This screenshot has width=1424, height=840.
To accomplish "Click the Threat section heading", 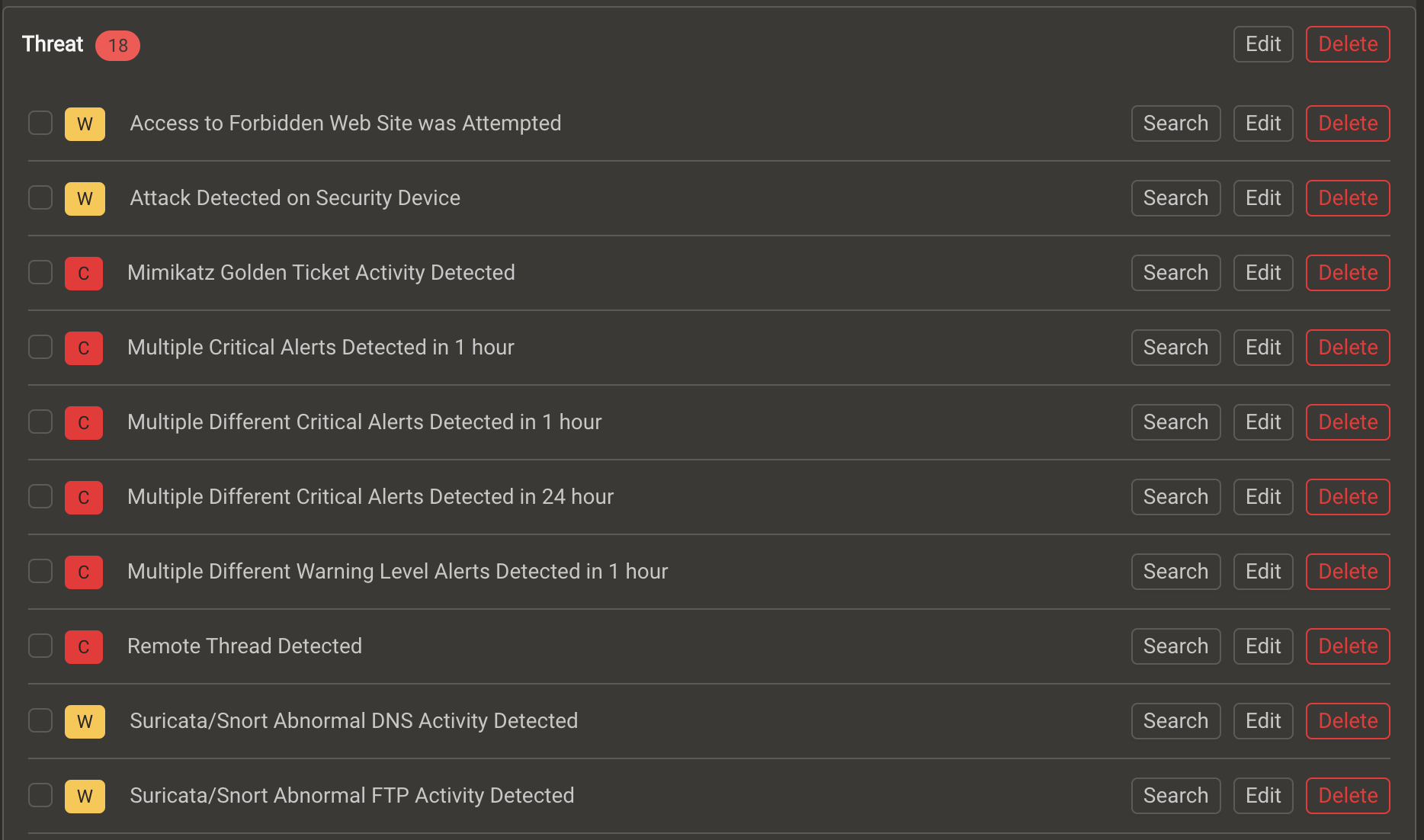I will click(53, 44).
